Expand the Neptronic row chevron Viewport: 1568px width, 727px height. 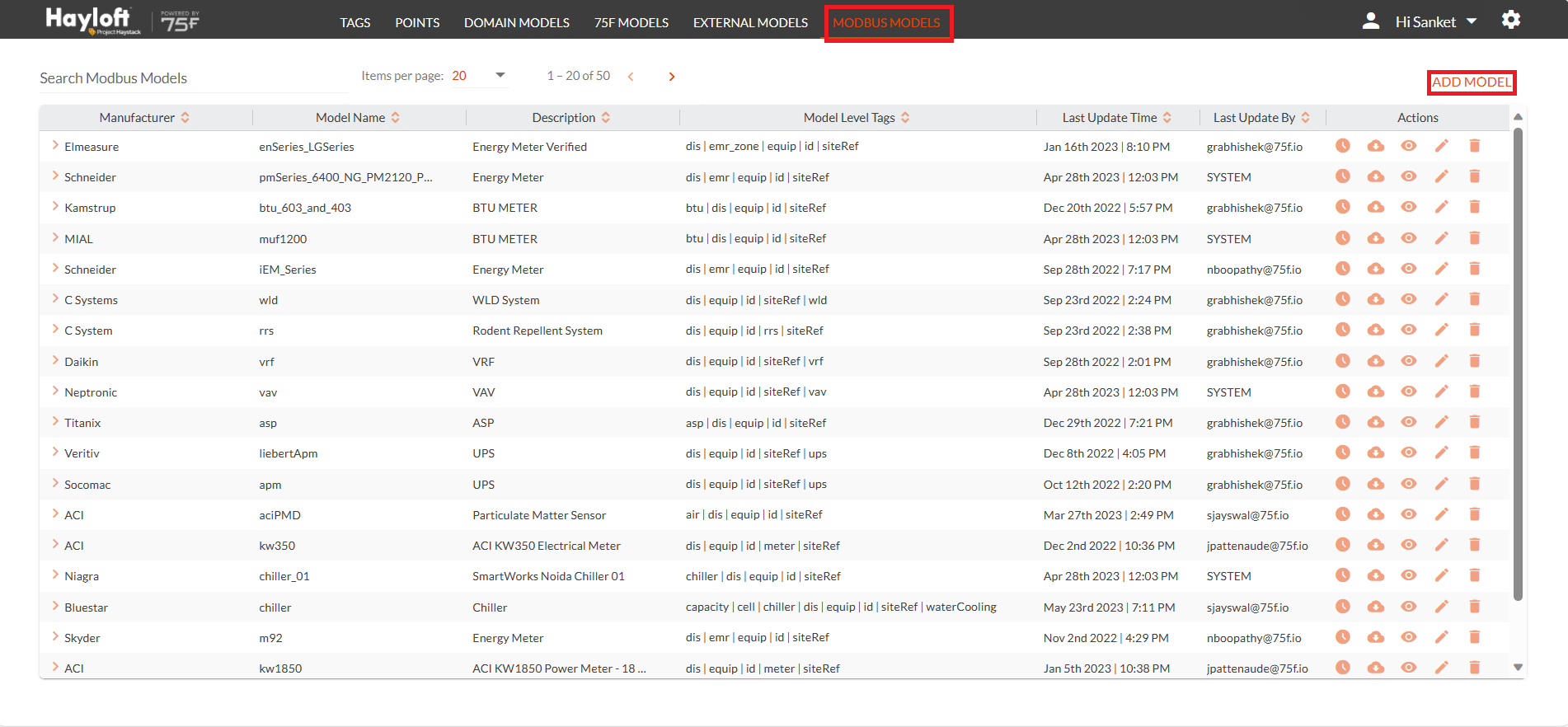point(55,391)
